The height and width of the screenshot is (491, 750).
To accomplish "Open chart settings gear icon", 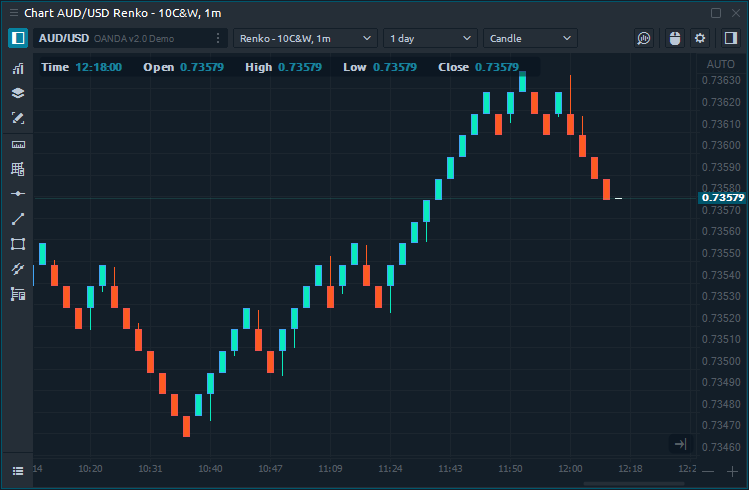I will pyautogui.click(x=700, y=38).
